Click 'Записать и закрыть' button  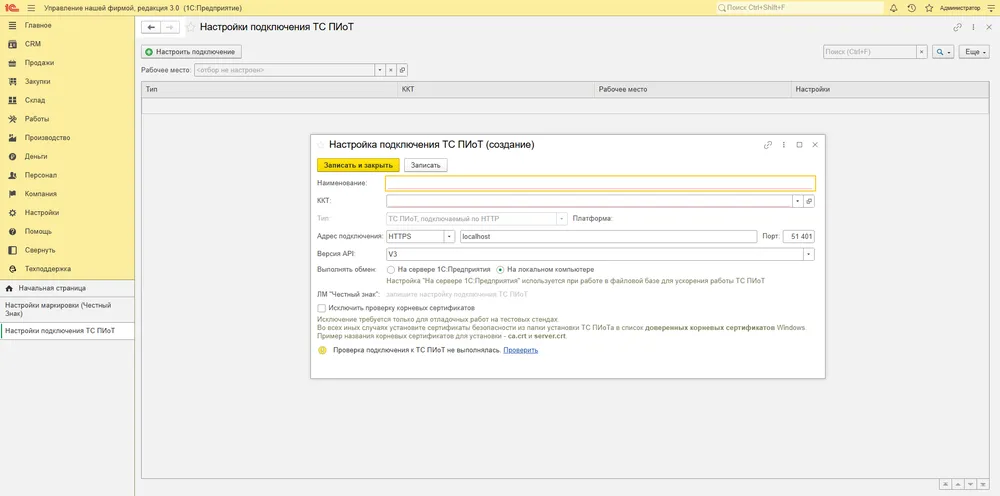coord(358,165)
